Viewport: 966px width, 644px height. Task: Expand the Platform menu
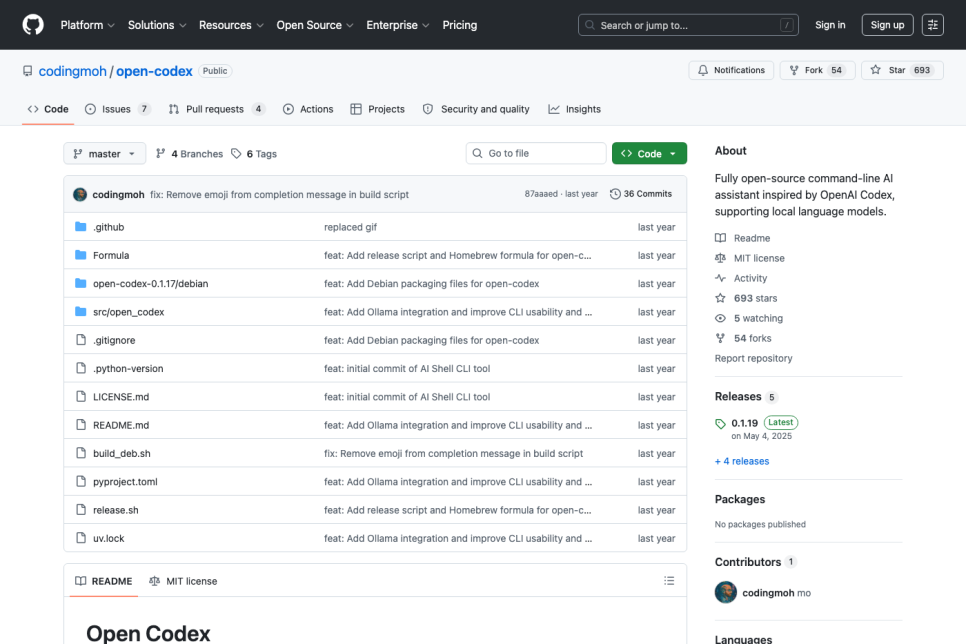coord(87,25)
